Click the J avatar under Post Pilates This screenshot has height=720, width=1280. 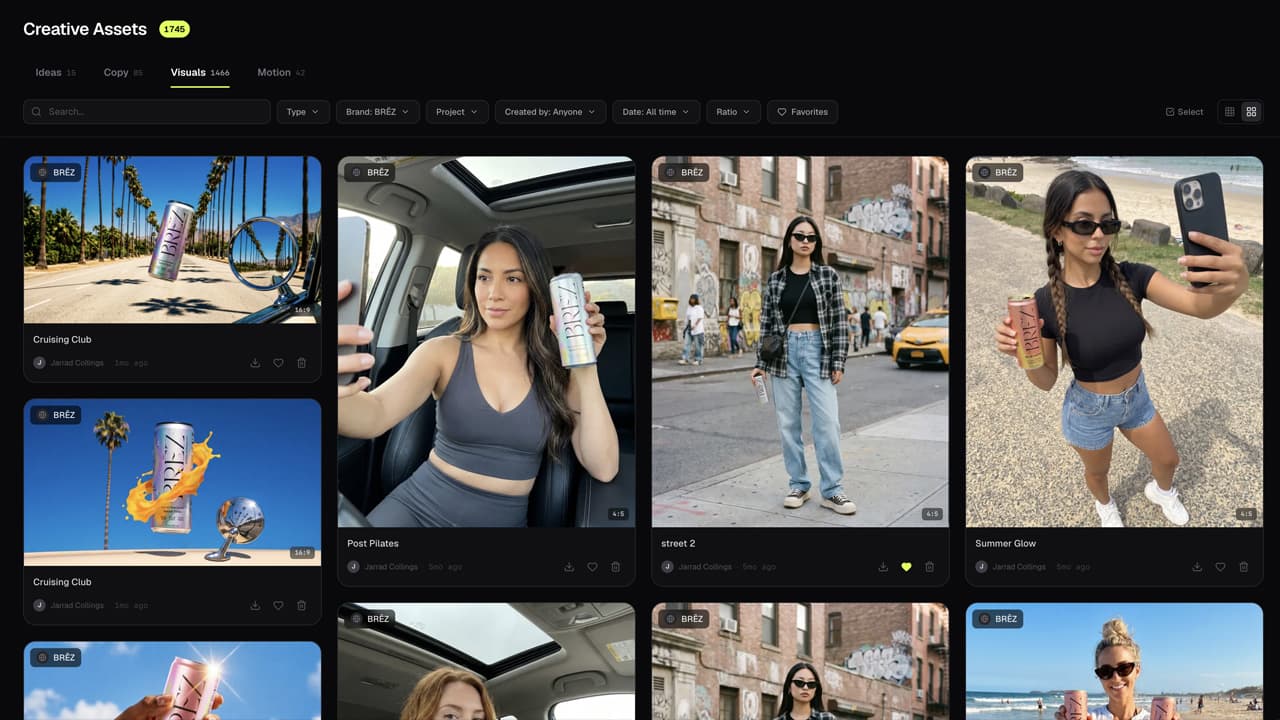pyautogui.click(x=353, y=567)
